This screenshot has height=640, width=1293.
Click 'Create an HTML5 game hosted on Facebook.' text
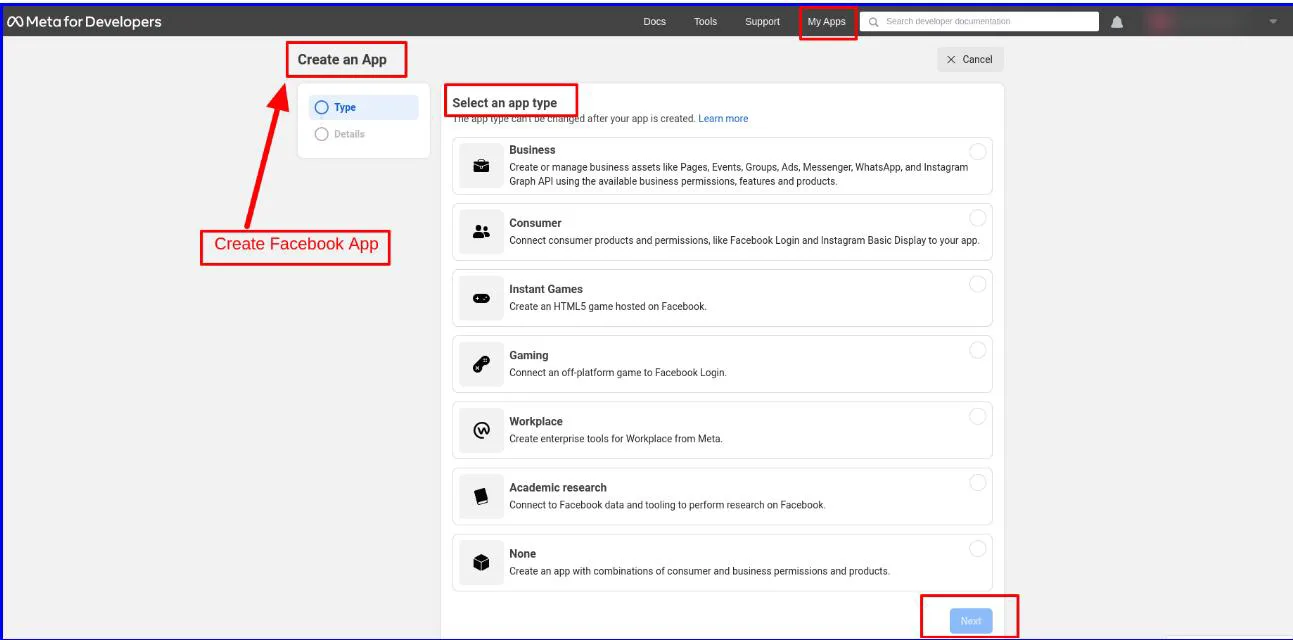coord(608,306)
